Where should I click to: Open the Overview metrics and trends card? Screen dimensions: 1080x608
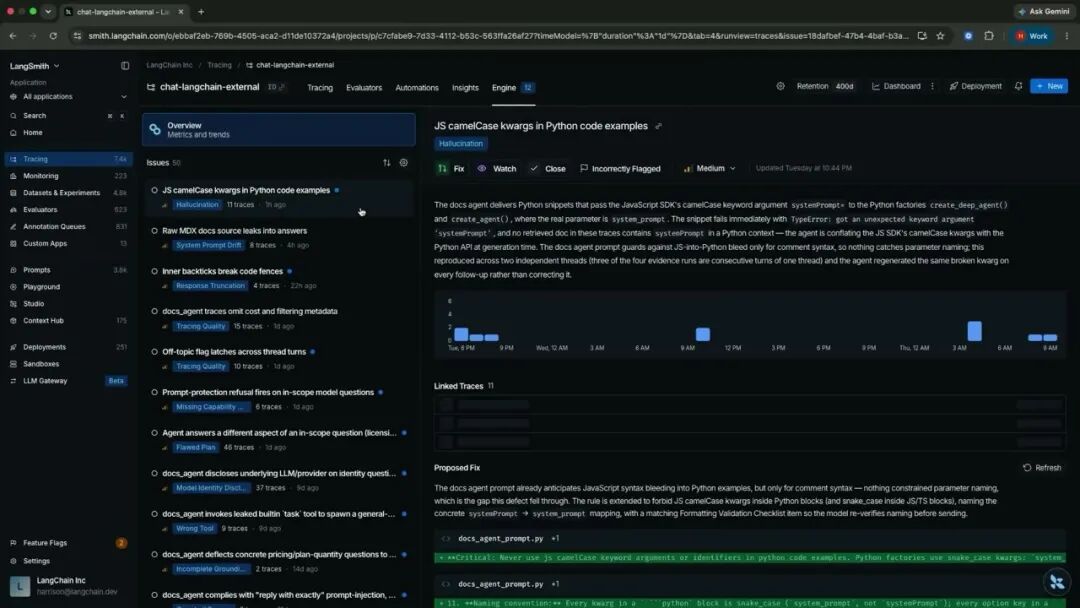click(x=279, y=129)
